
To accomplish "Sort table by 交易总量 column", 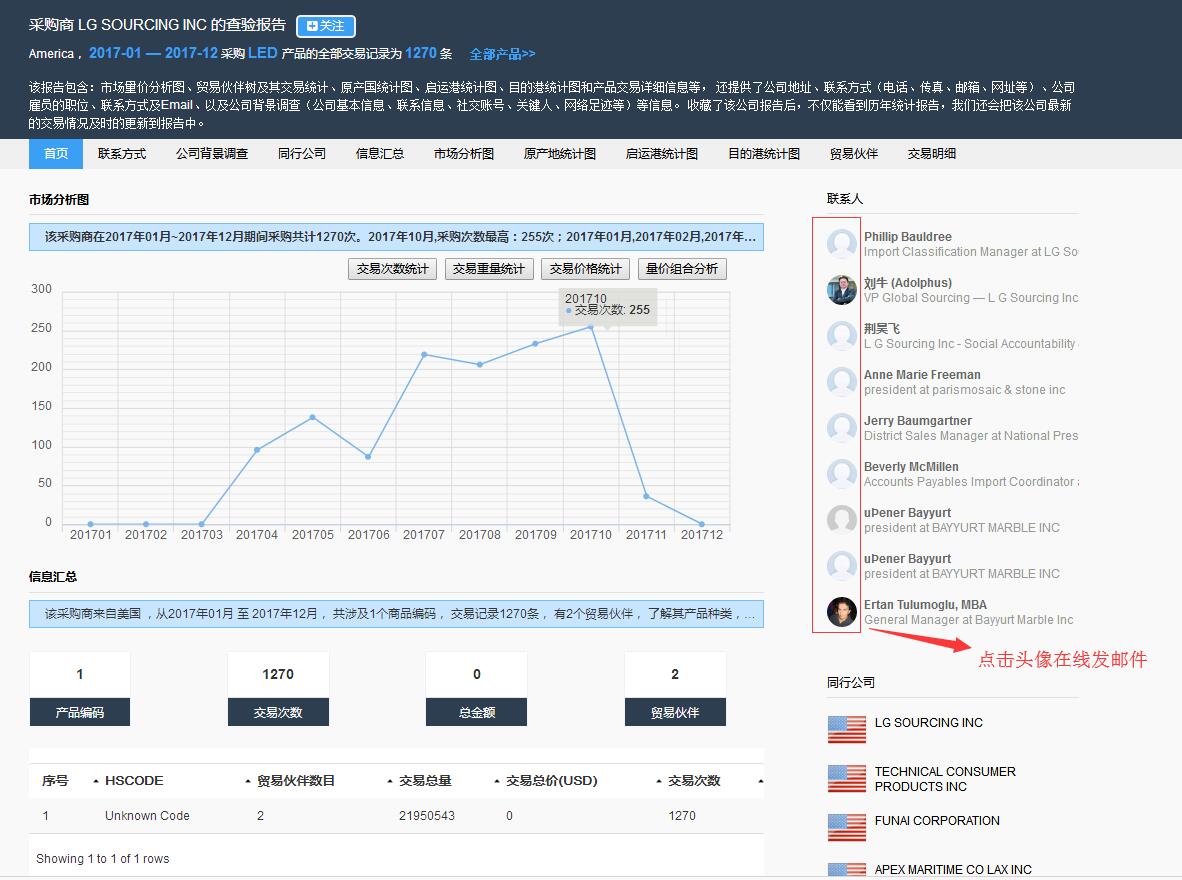I will click(x=425, y=780).
